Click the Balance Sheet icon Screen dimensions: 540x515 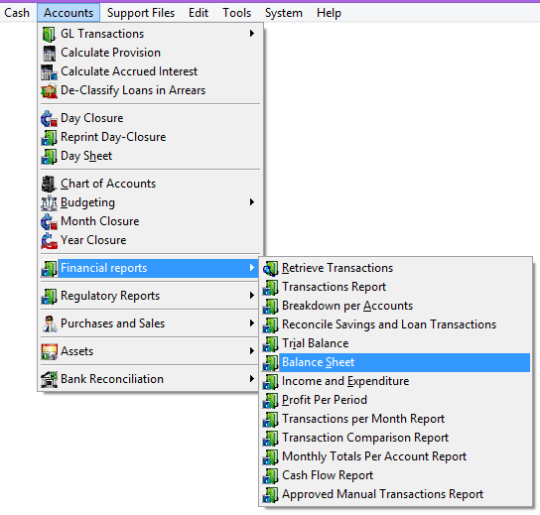[270, 362]
